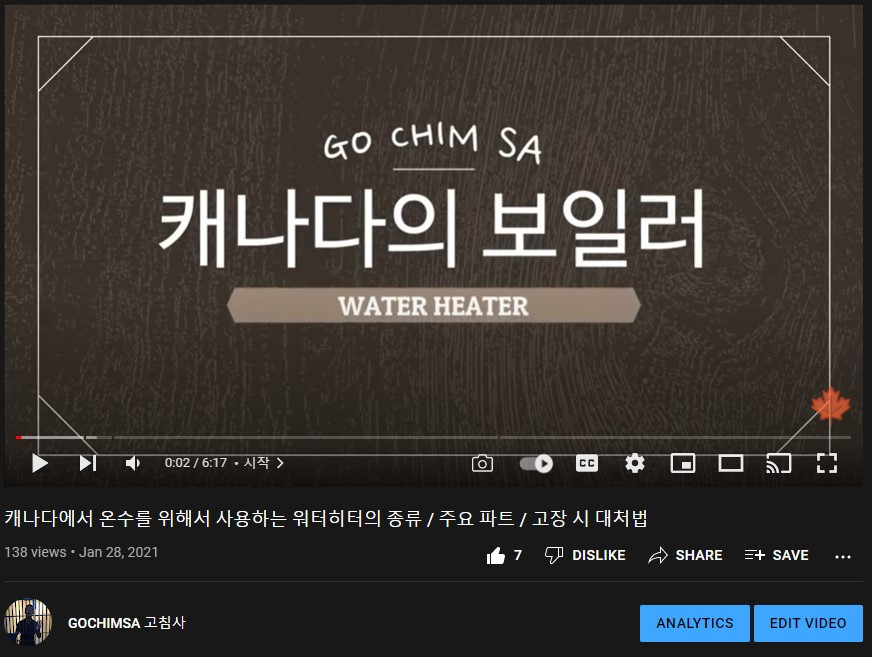The width and height of the screenshot is (872, 657).
Task: Play the video with the play button
Action: (39, 463)
